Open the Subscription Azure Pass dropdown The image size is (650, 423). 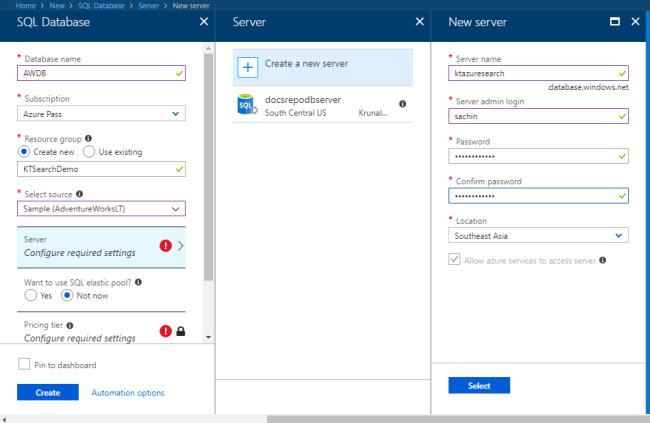[101, 114]
